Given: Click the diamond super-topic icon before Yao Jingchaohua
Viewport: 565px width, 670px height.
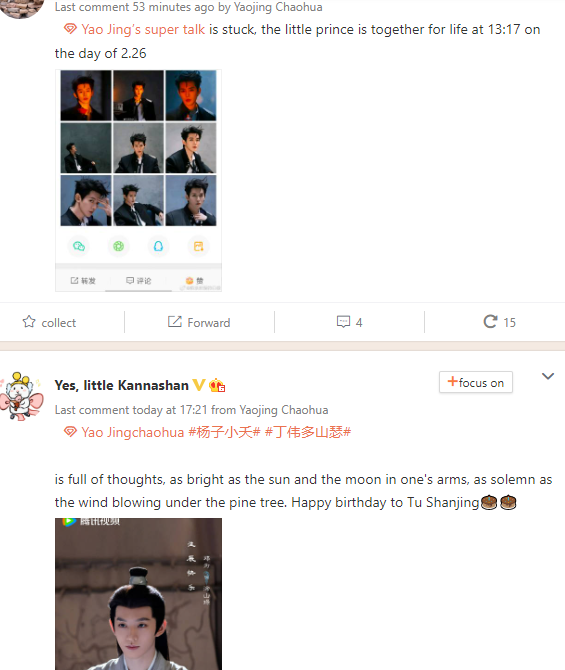Looking at the screenshot, I should pos(70,432).
